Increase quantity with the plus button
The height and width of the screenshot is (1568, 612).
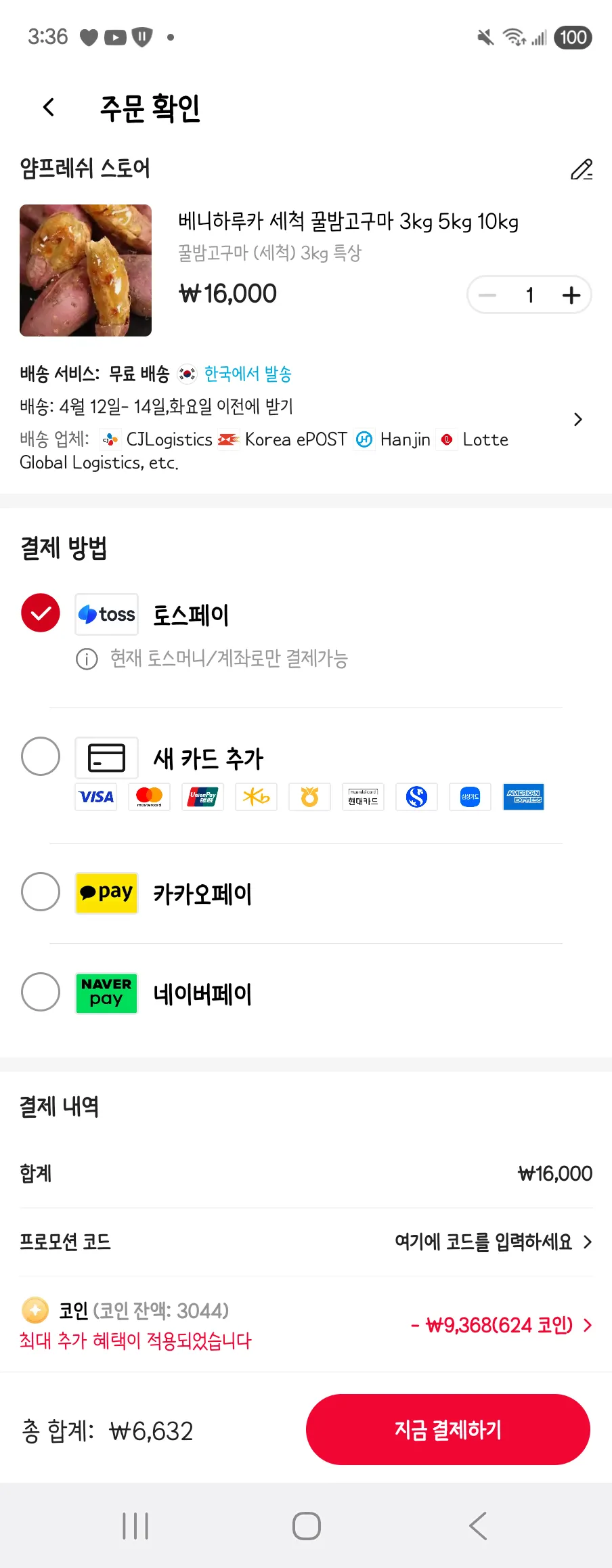point(571,295)
